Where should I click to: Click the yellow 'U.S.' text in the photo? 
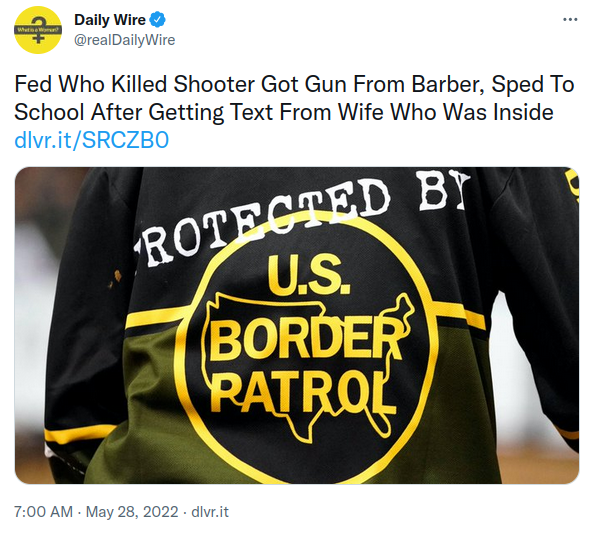click(309, 275)
